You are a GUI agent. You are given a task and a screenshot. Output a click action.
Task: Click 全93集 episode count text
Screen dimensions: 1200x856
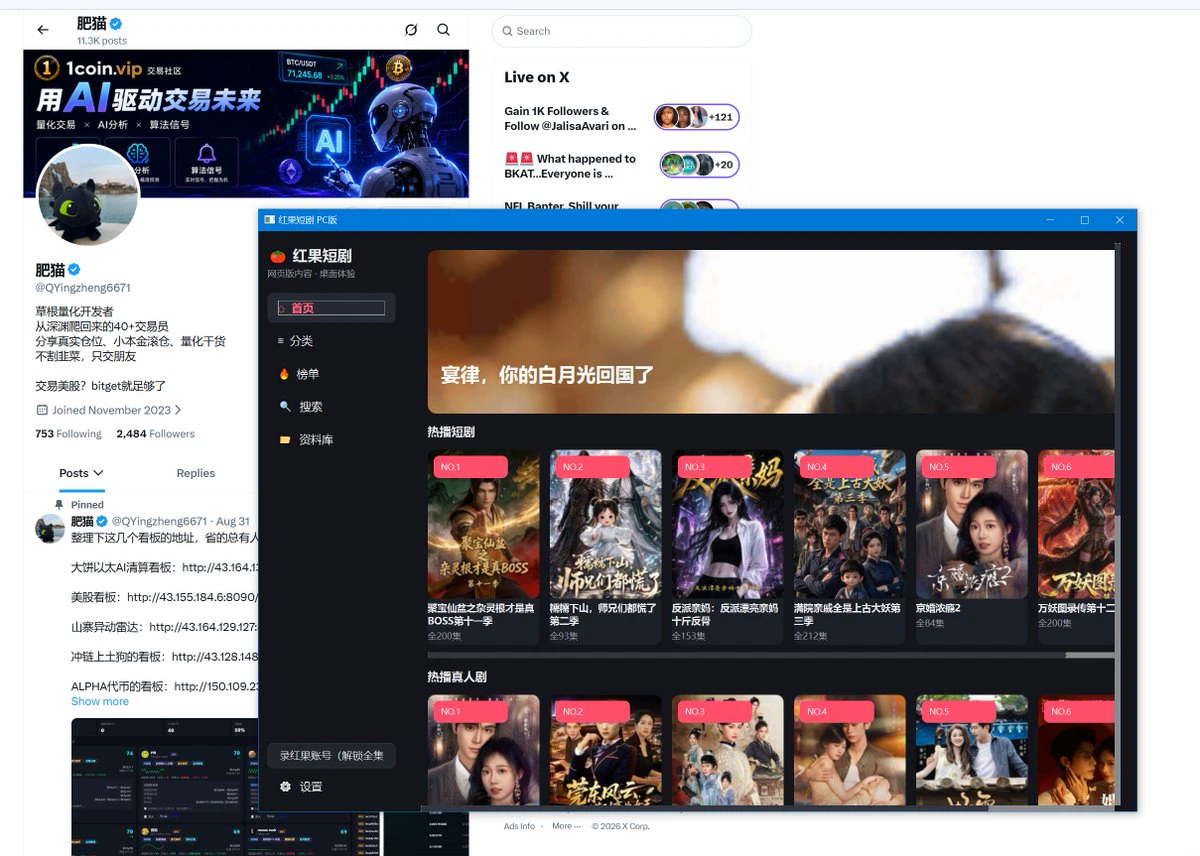tap(564, 636)
